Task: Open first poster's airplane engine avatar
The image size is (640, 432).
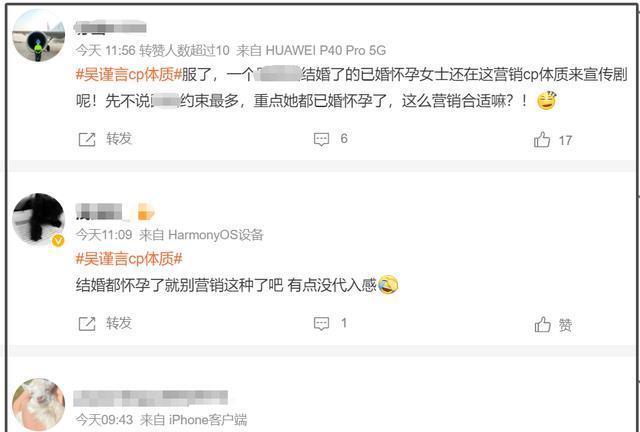Action: [x=38, y=36]
